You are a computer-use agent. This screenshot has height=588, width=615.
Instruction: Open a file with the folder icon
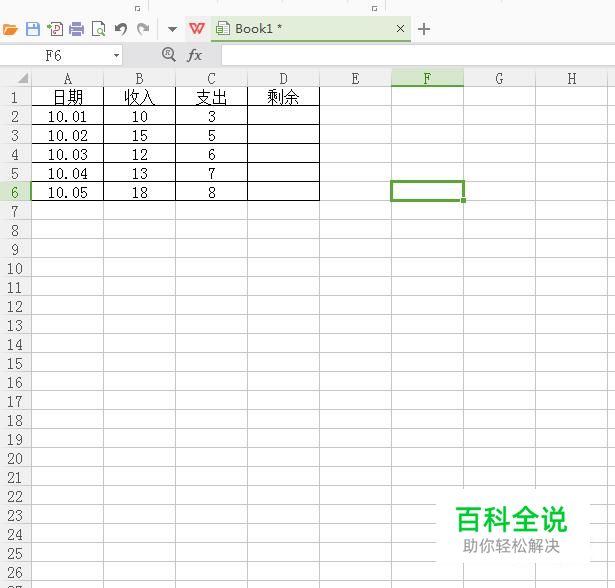click(x=10, y=29)
